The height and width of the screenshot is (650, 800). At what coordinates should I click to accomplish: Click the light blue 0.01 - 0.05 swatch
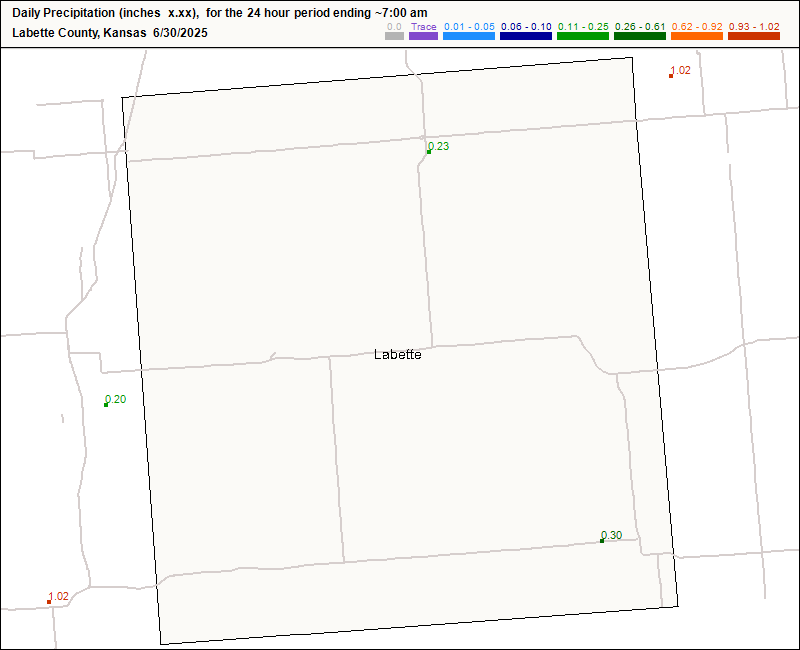click(x=469, y=36)
